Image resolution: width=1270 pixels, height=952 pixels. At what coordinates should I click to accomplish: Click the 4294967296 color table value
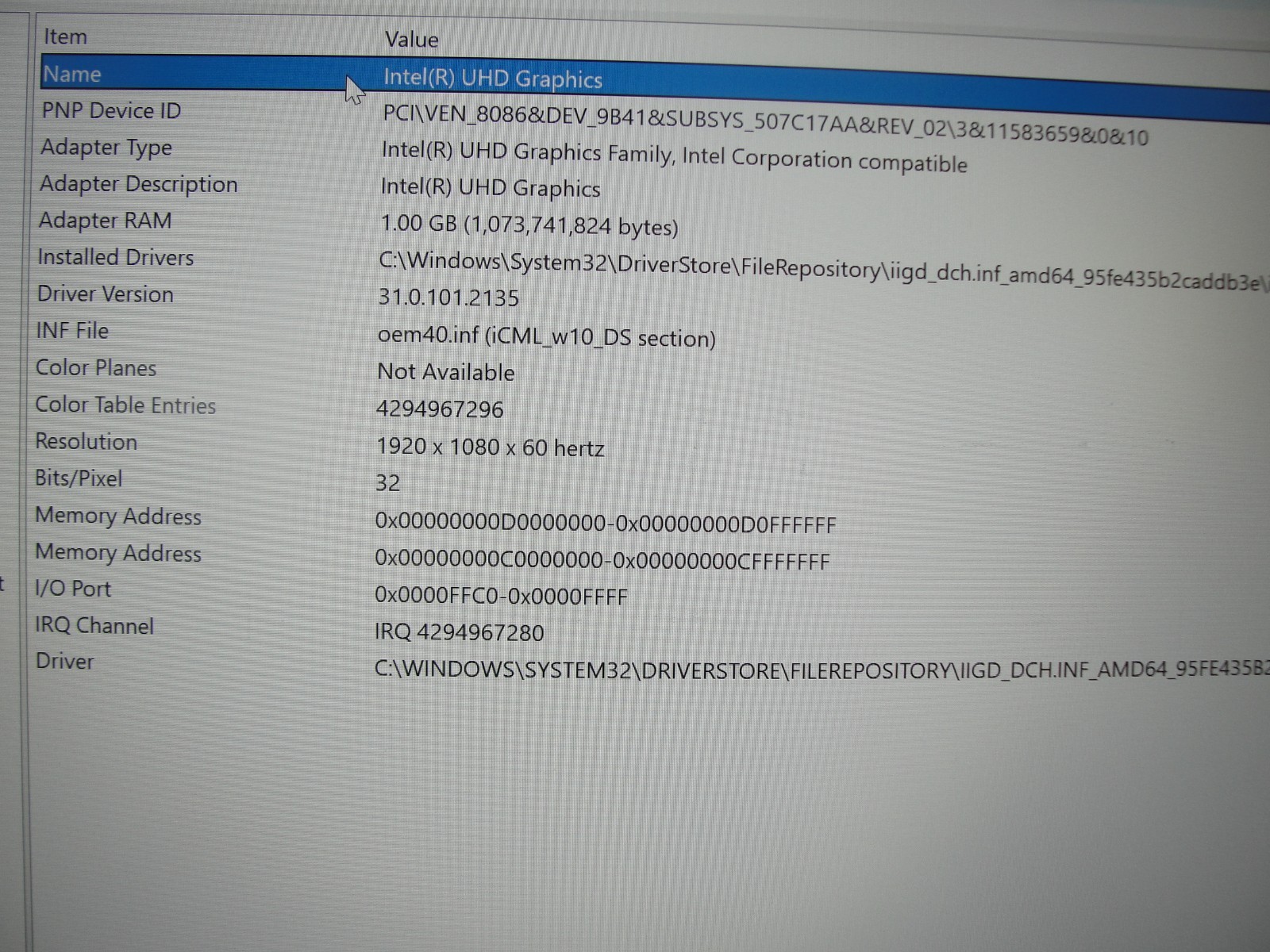click(440, 409)
